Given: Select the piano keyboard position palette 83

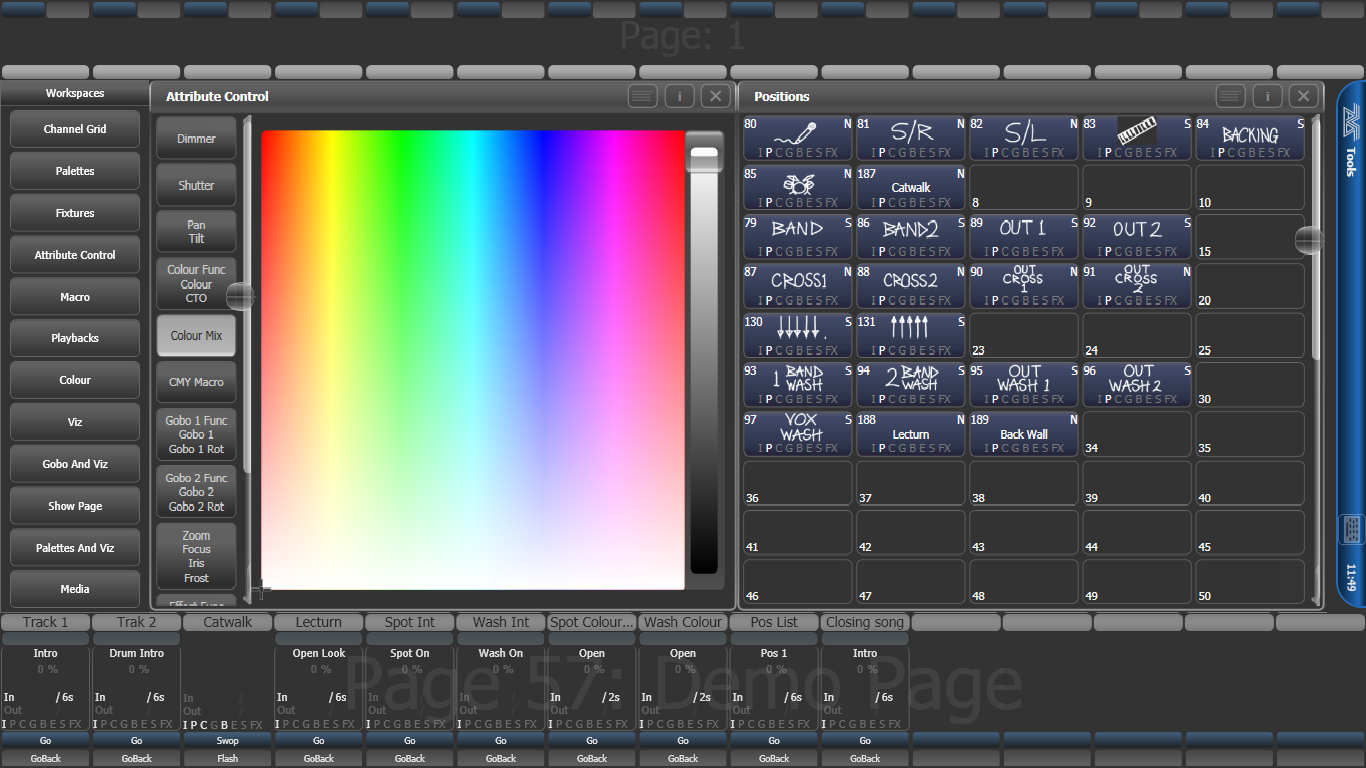Looking at the screenshot, I should tap(1137, 138).
